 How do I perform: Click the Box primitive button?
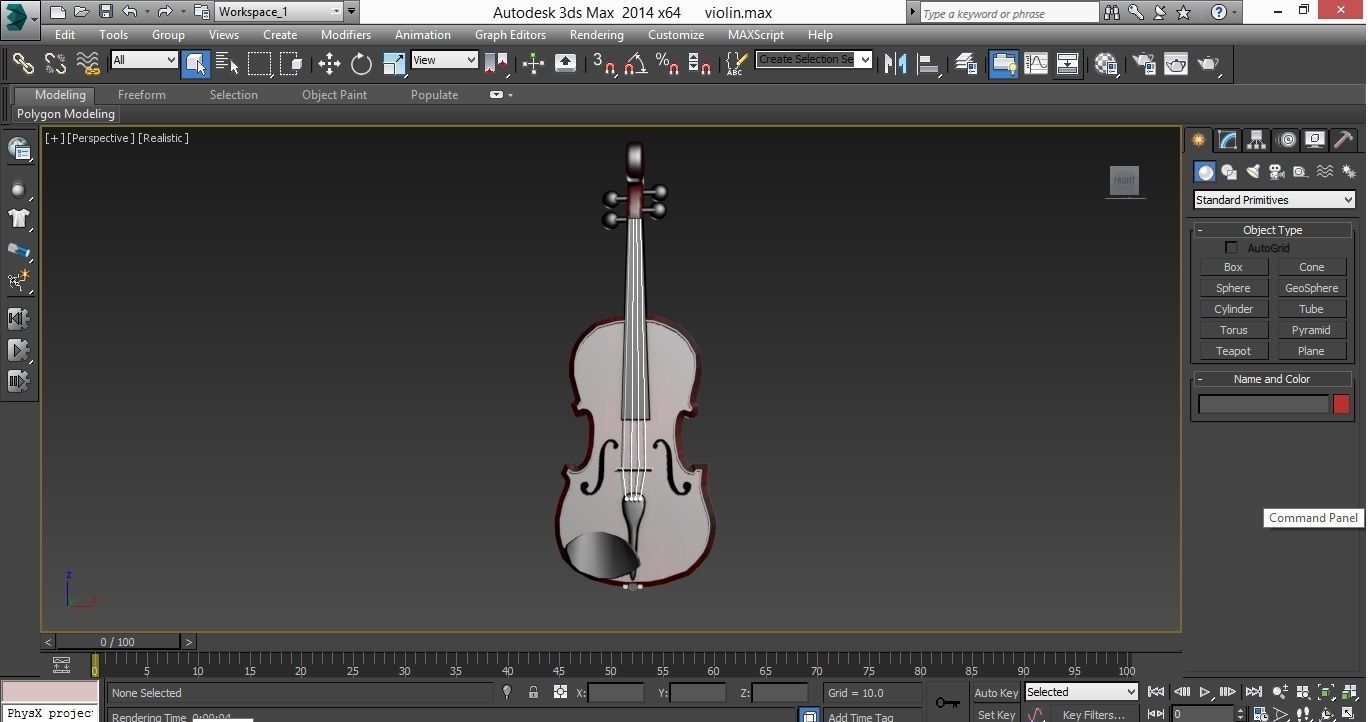1233,267
